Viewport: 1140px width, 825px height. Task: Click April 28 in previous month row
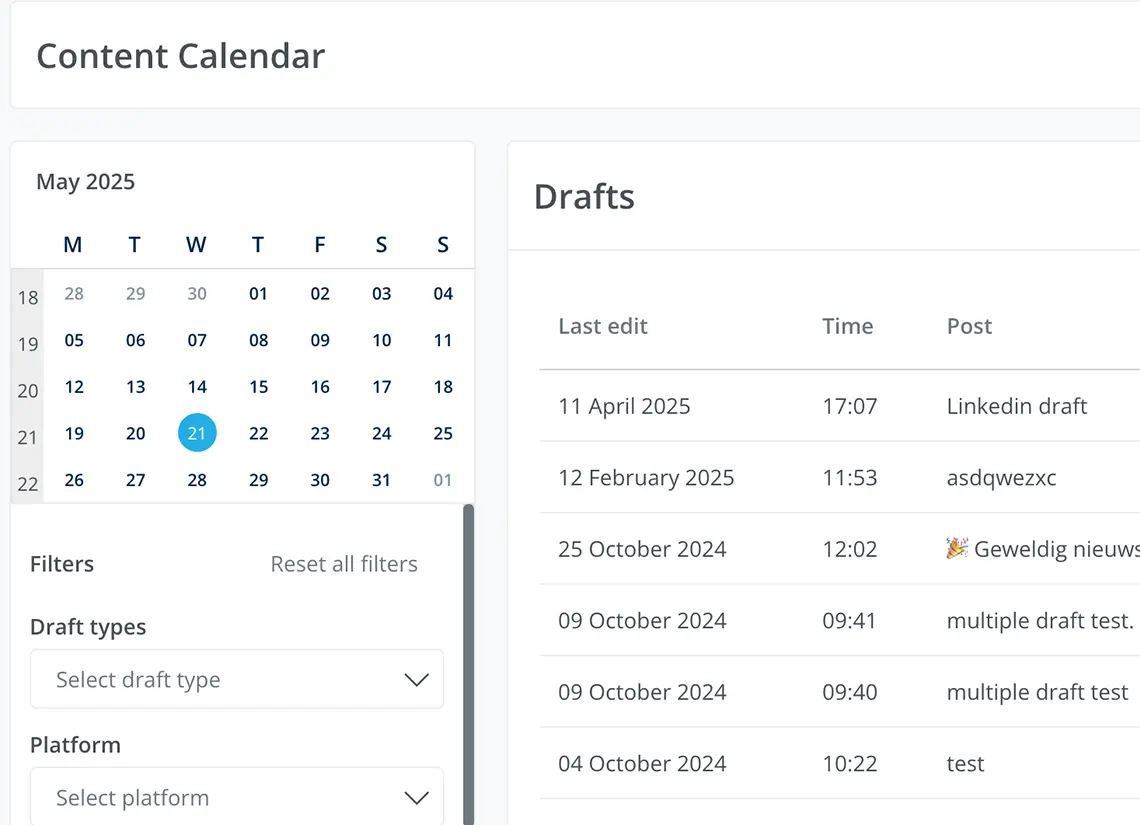(74, 294)
